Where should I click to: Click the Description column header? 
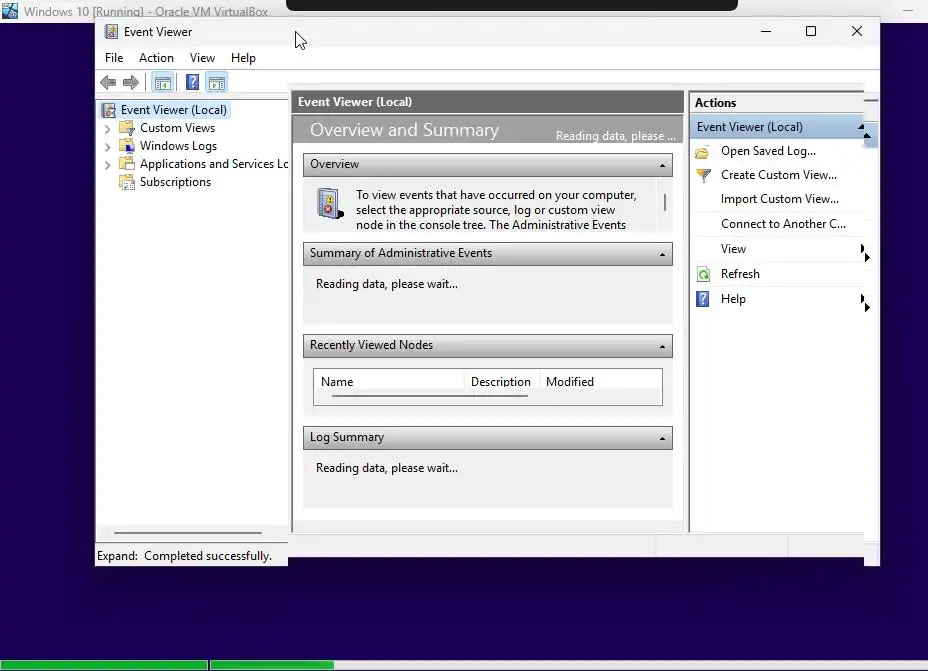[x=501, y=382]
